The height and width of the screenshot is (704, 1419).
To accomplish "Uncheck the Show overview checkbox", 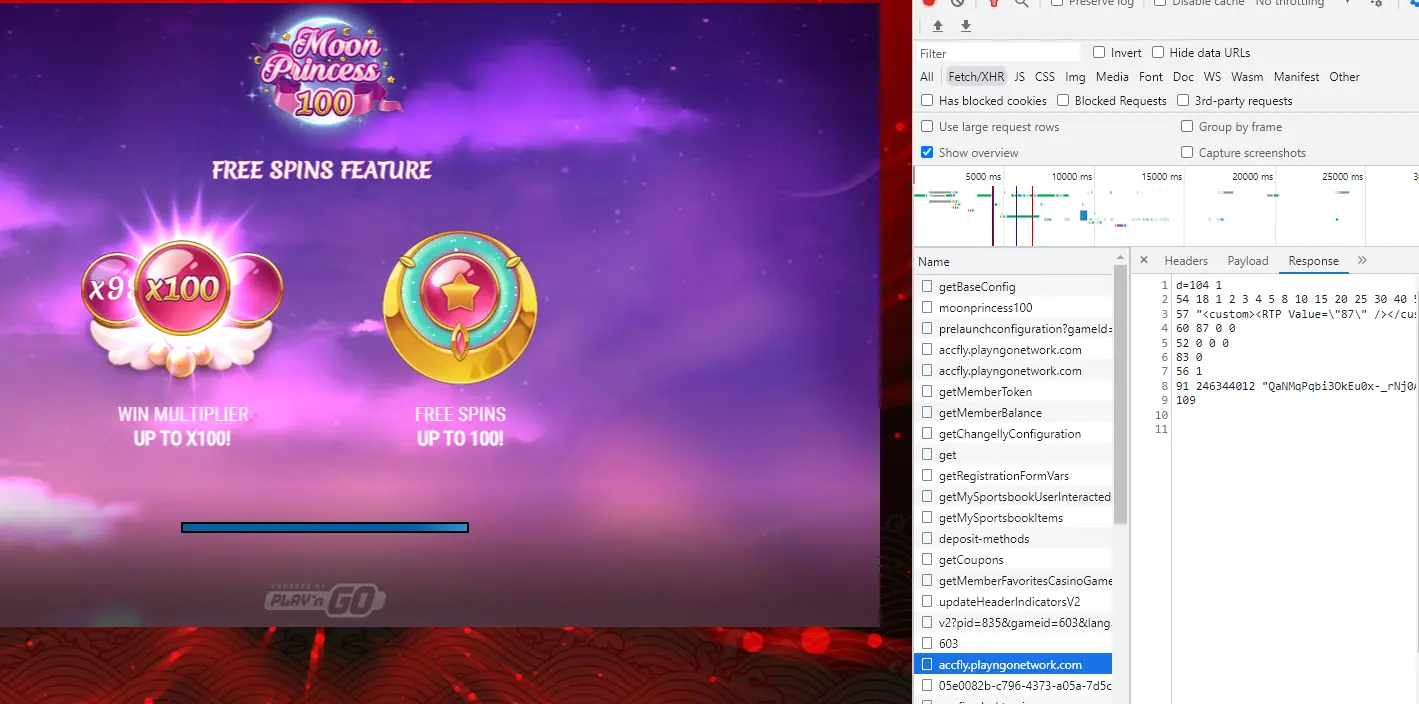I will pos(927,152).
